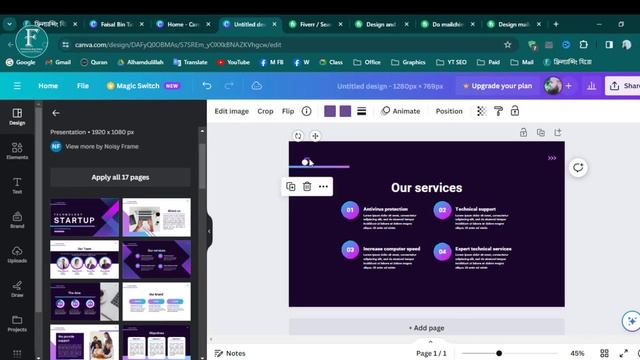Click the add page icon above slide
Viewport: 640px width, 360px height.
tap(558, 132)
